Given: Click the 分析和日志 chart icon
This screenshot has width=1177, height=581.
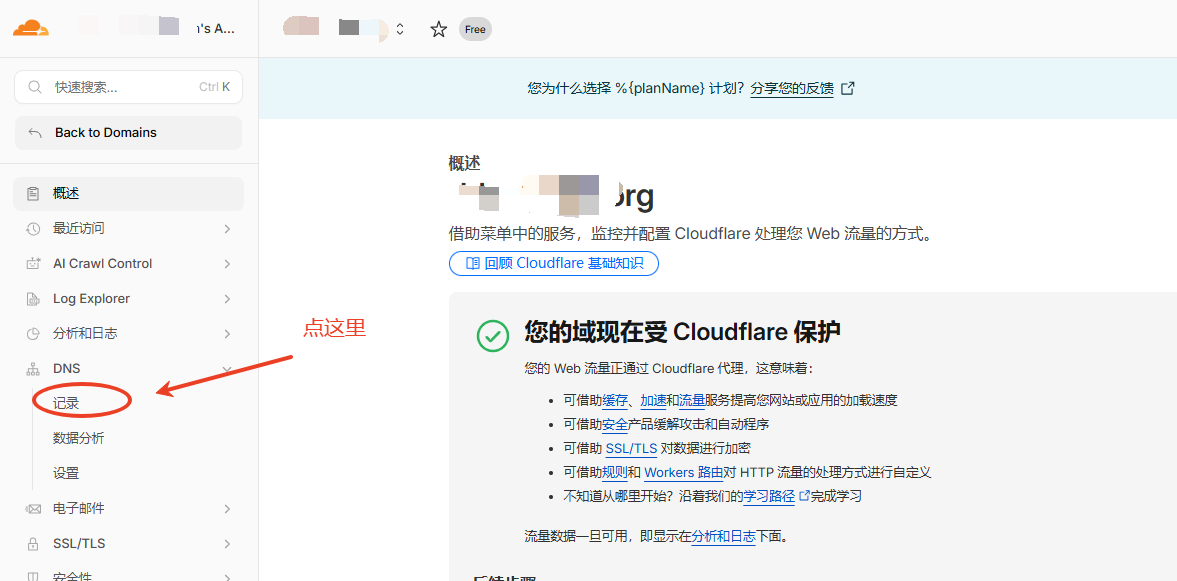Looking at the screenshot, I should (x=33, y=334).
